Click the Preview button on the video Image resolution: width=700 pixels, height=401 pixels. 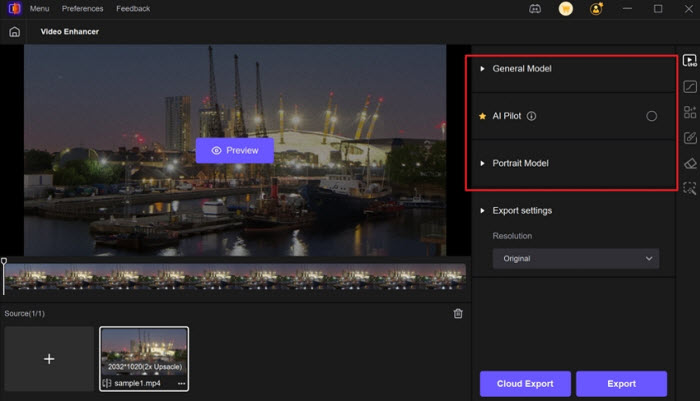pos(235,150)
